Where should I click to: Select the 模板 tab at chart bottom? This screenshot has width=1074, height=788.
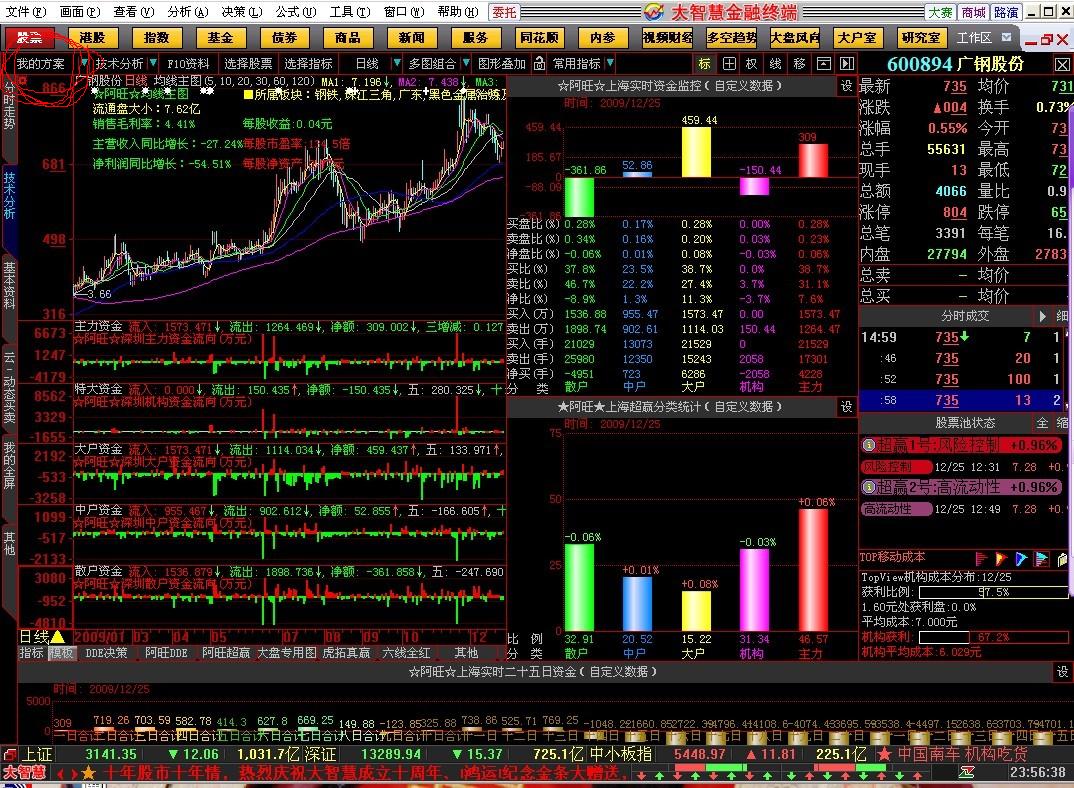[x=61, y=653]
